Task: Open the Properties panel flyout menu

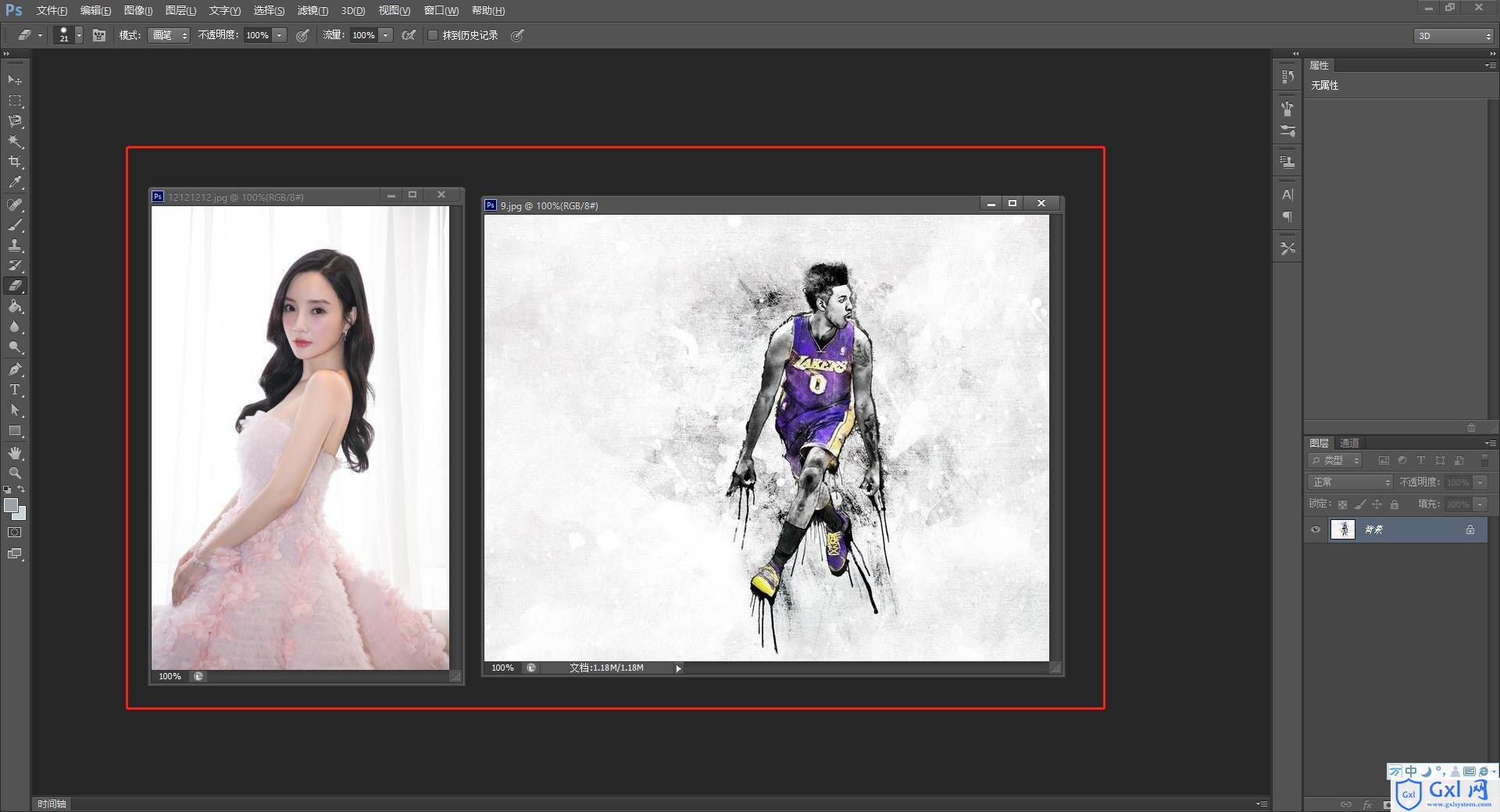Action: 1490,66
